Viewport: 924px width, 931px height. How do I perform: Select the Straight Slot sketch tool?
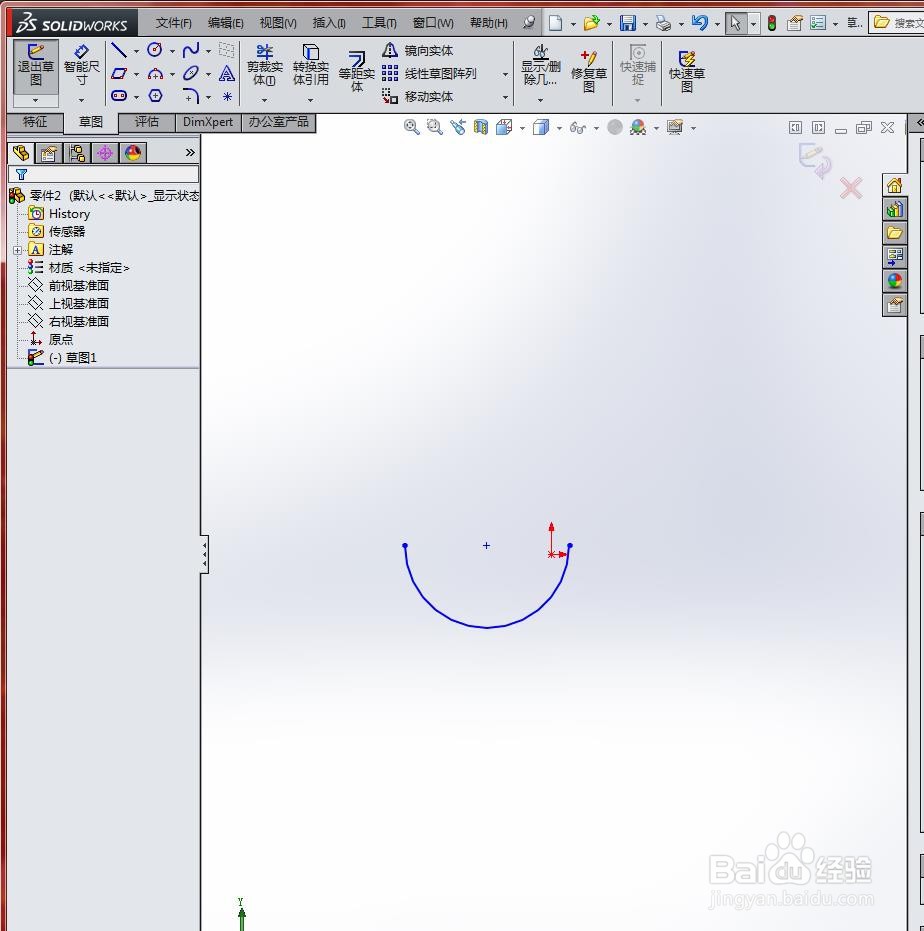click(119, 96)
